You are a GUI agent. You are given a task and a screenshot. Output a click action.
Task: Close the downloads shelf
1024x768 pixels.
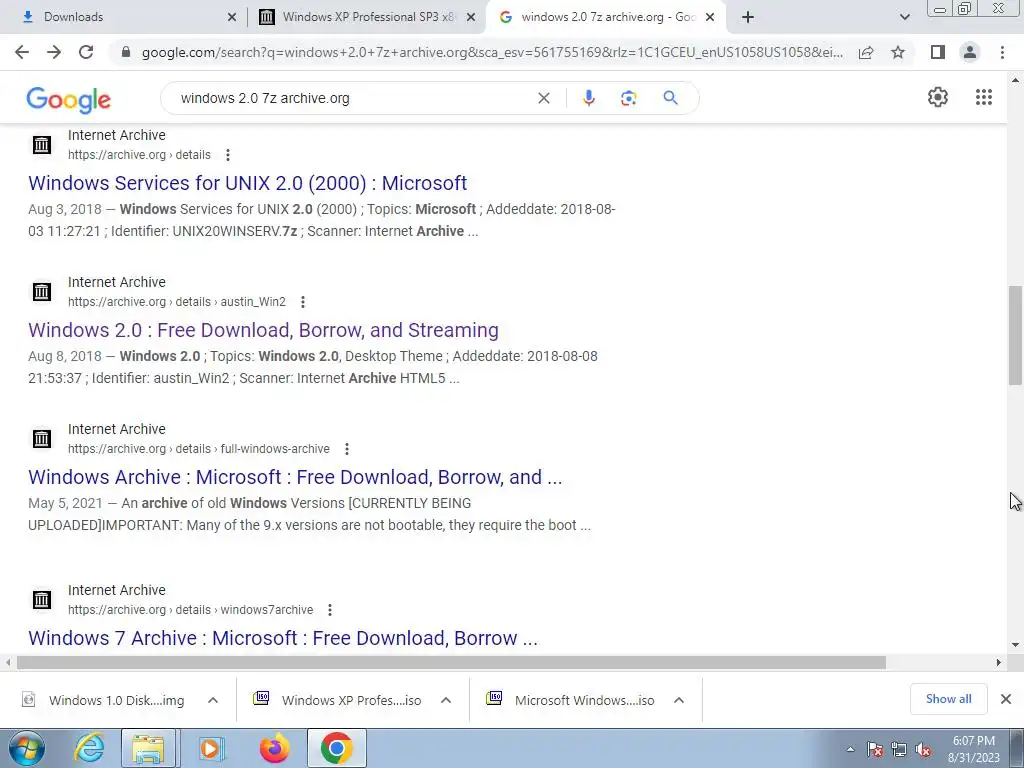click(x=1006, y=699)
